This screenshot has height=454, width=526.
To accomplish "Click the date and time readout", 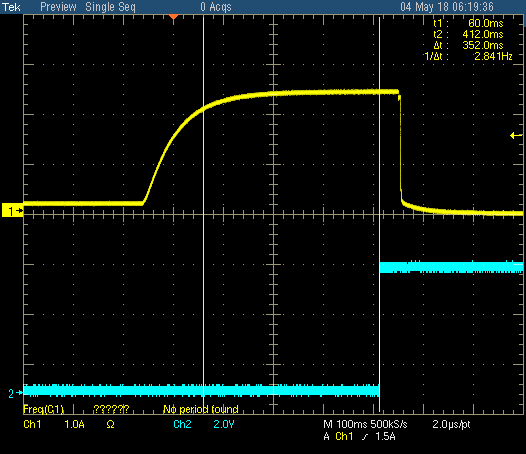I will click(447, 7).
